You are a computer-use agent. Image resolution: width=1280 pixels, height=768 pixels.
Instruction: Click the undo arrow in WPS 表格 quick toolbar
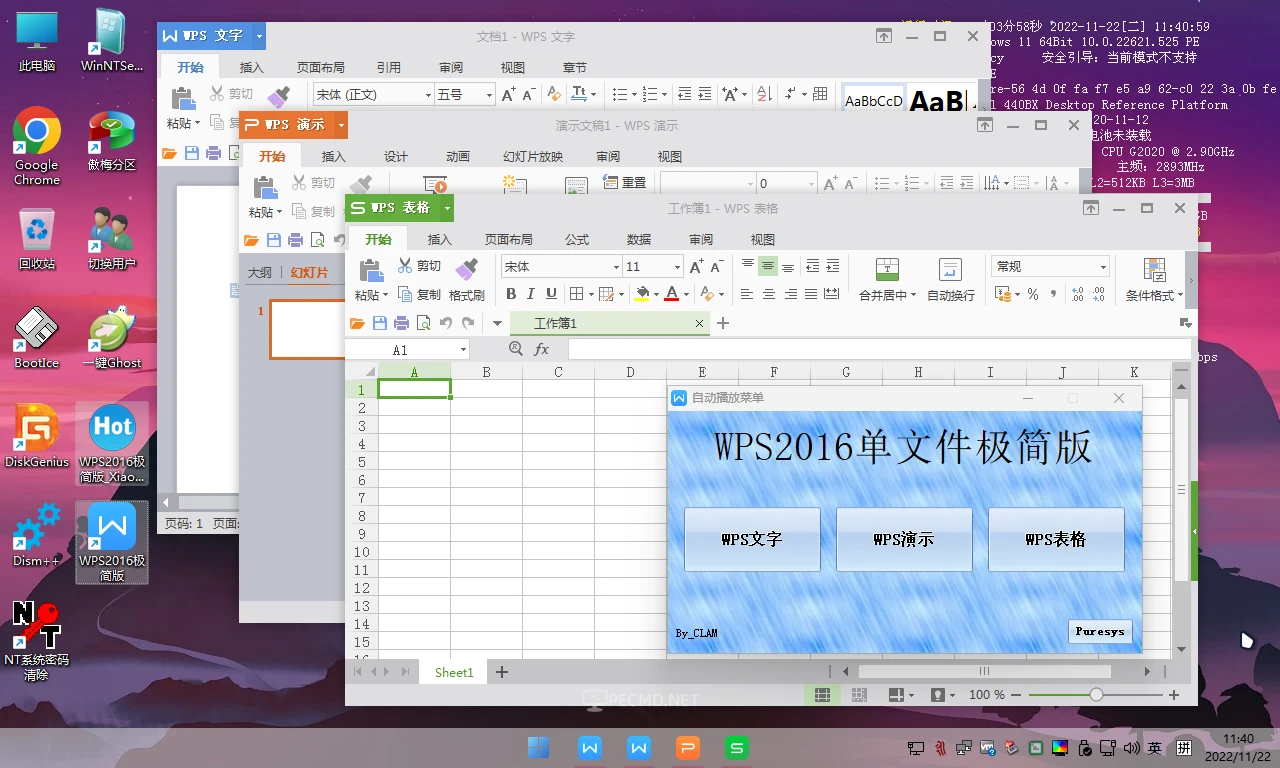tap(446, 323)
